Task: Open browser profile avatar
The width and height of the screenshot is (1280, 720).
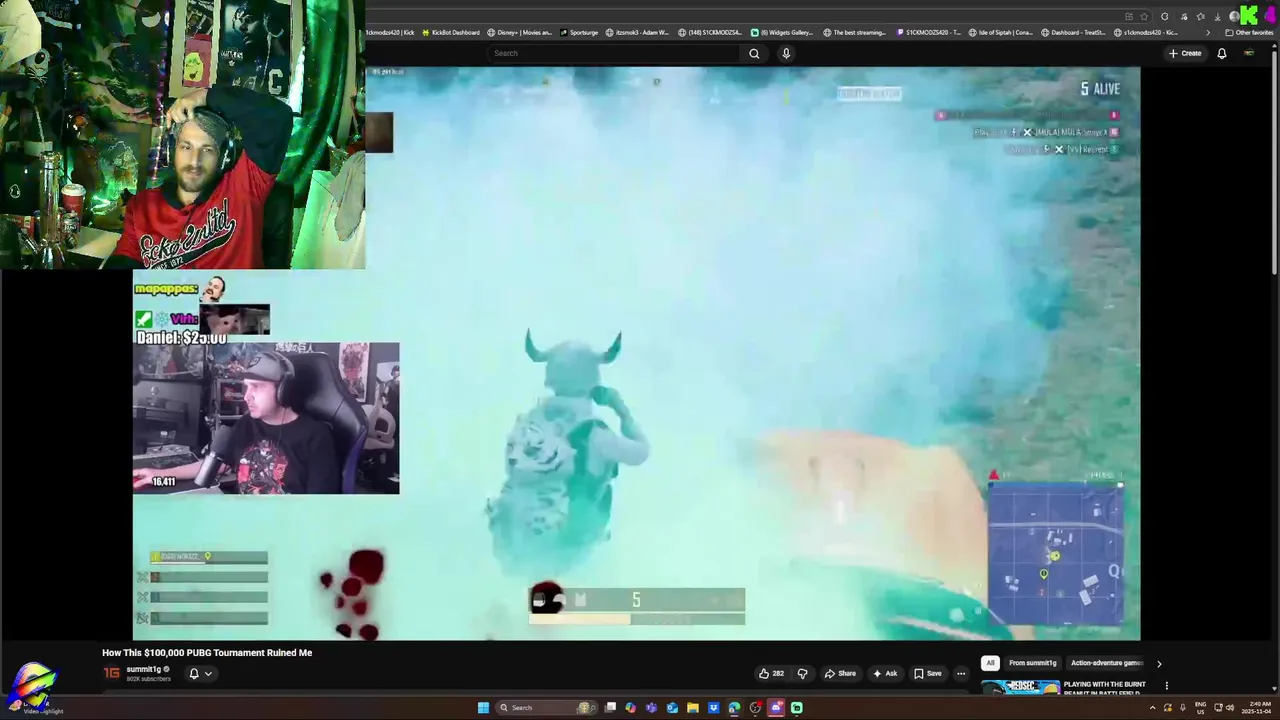Action: (x=1235, y=16)
